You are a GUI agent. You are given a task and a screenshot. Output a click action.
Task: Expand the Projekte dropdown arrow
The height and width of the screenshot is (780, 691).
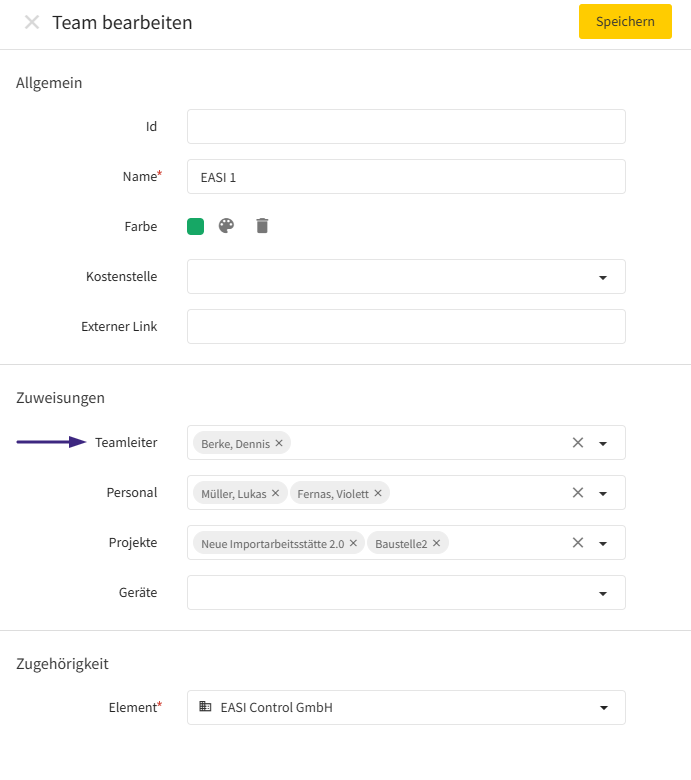coord(603,543)
